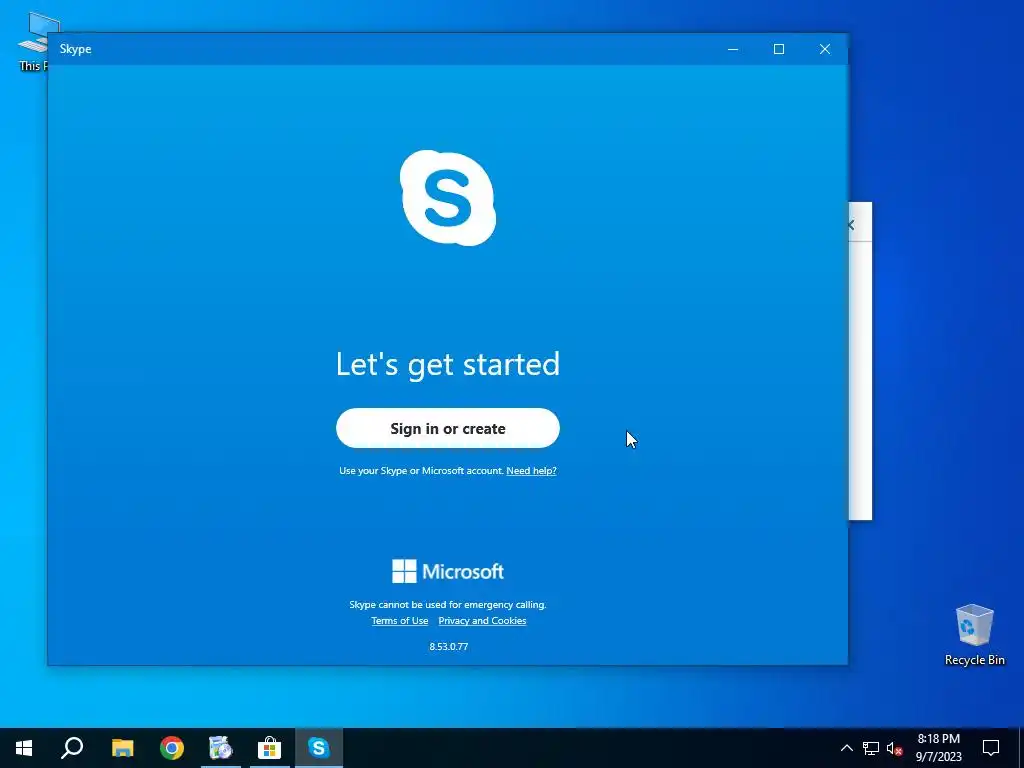Click the Microsoft logo in Skype window
This screenshot has width=1024, height=768.
point(447,571)
